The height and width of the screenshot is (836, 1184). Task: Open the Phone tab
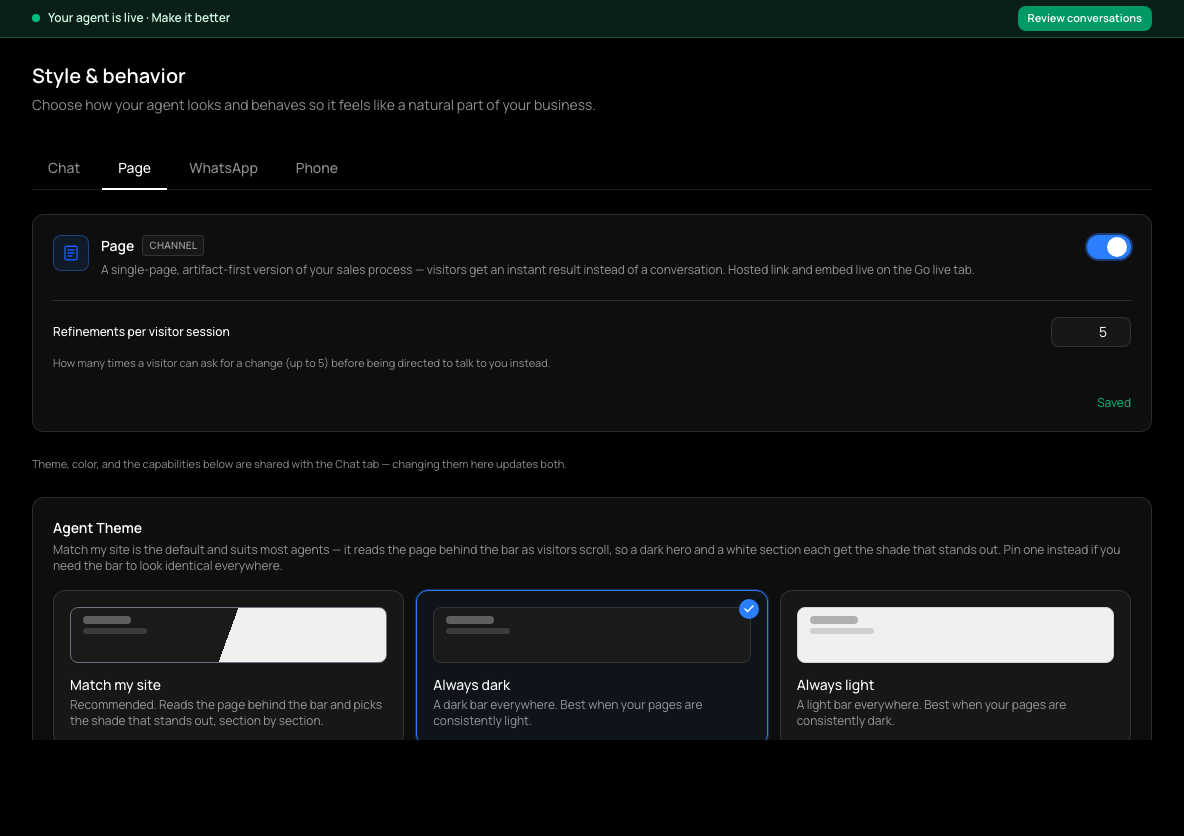pos(316,168)
